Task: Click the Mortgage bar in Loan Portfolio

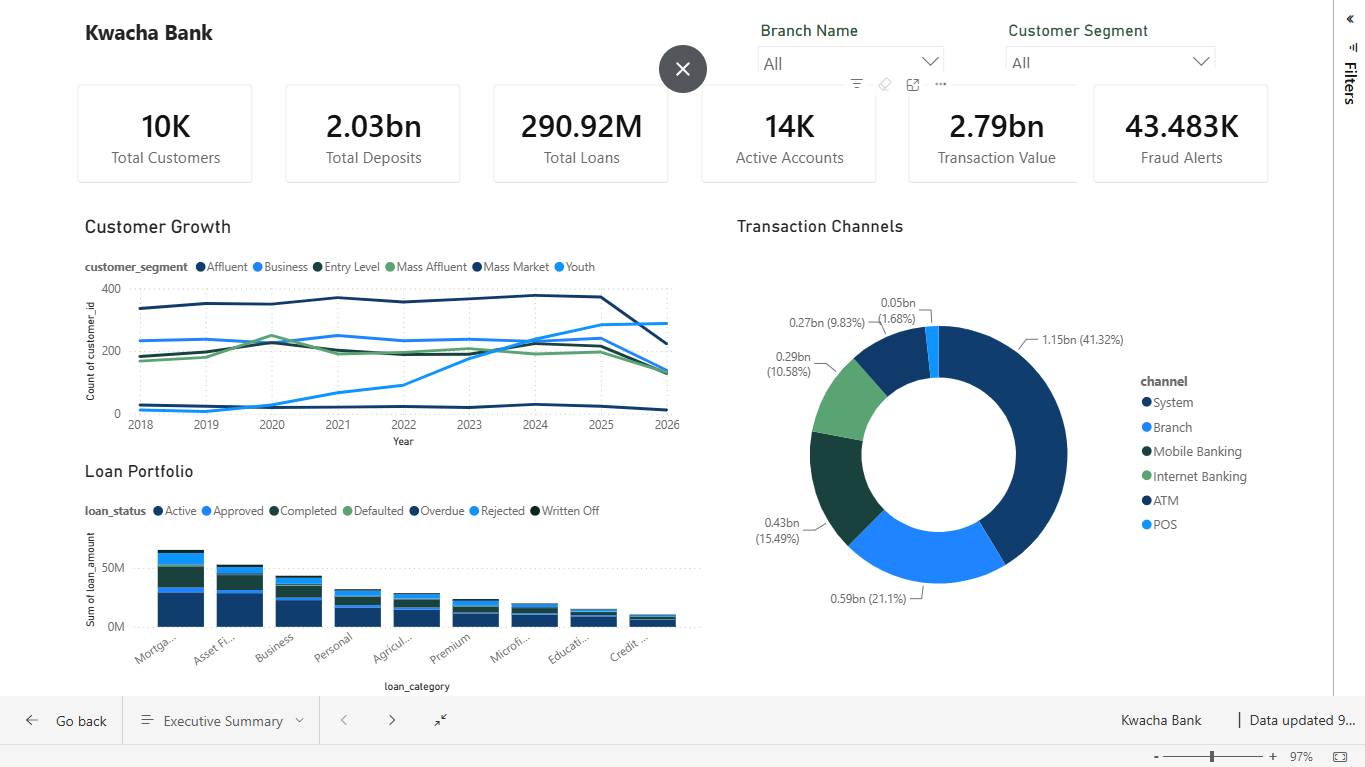Action: pyautogui.click(x=181, y=588)
